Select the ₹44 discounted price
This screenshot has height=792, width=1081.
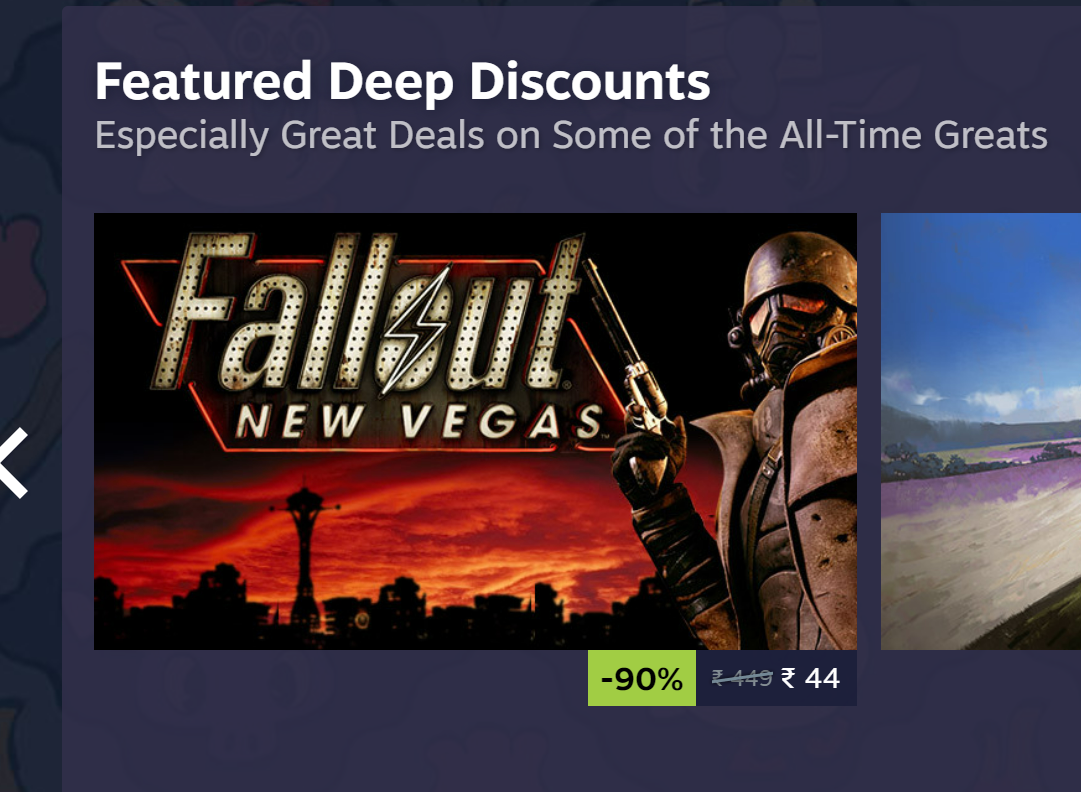pos(811,678)
